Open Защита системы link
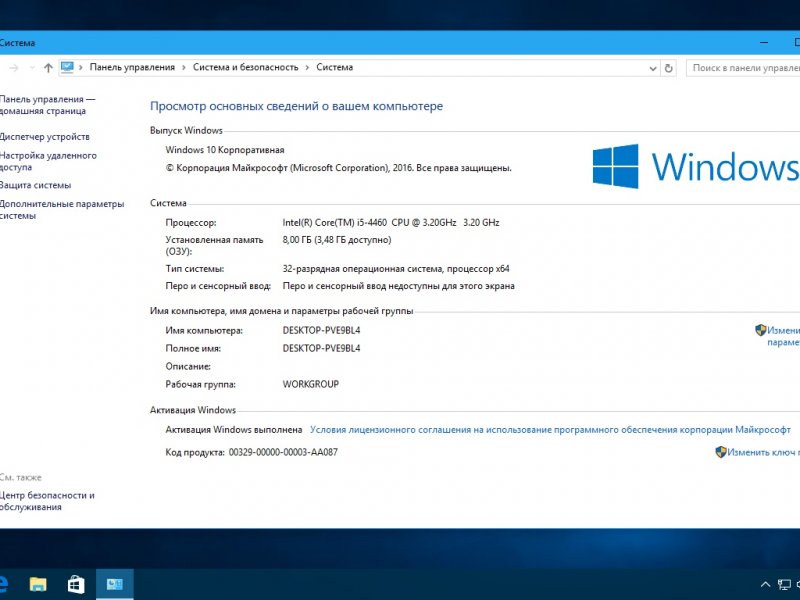800x600 pixels. [35, 185]
